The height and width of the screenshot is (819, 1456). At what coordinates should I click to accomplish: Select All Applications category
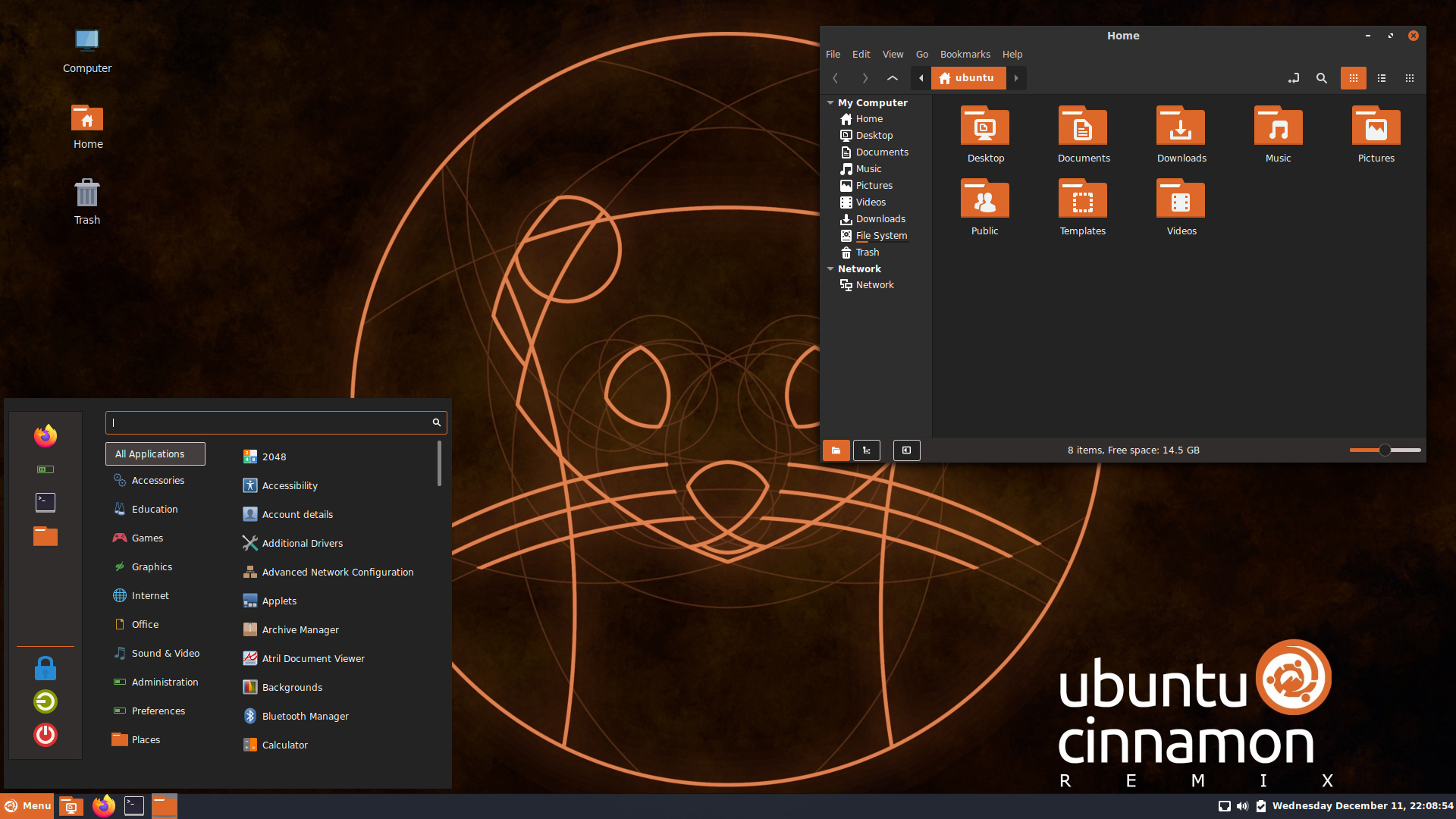(155, 454)
